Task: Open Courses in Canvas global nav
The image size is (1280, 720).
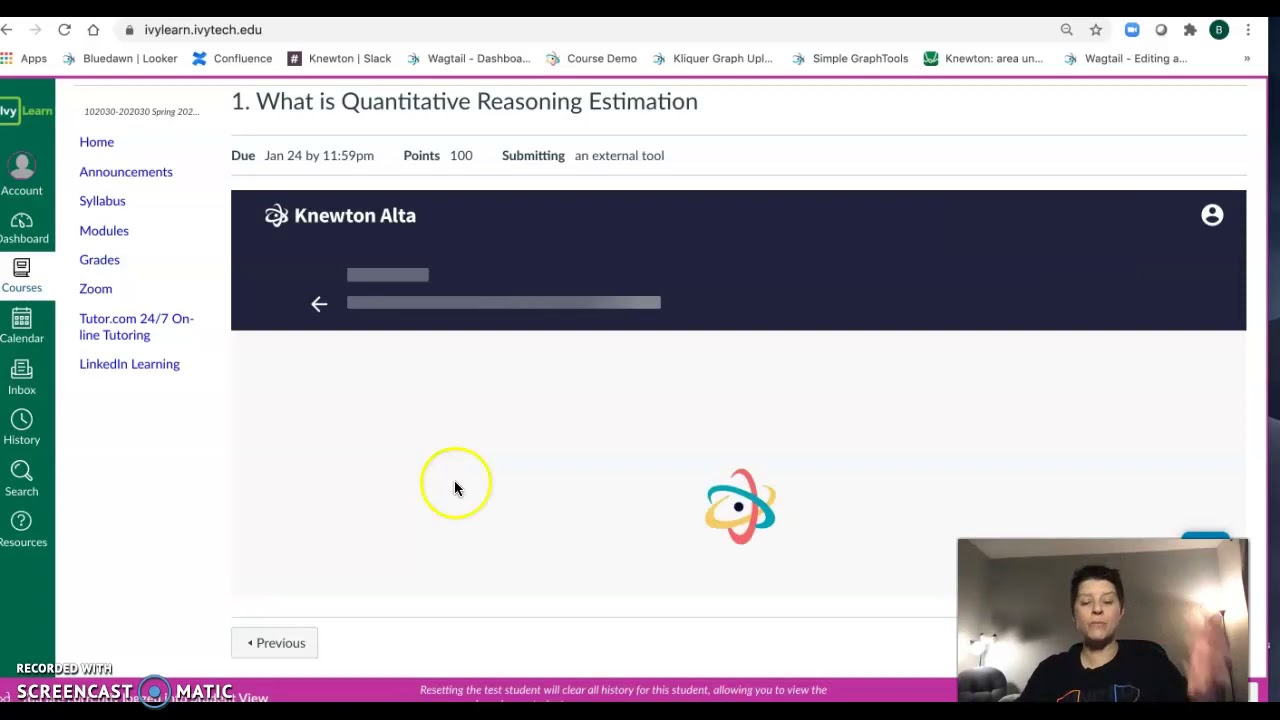Action: pos(22,276)
